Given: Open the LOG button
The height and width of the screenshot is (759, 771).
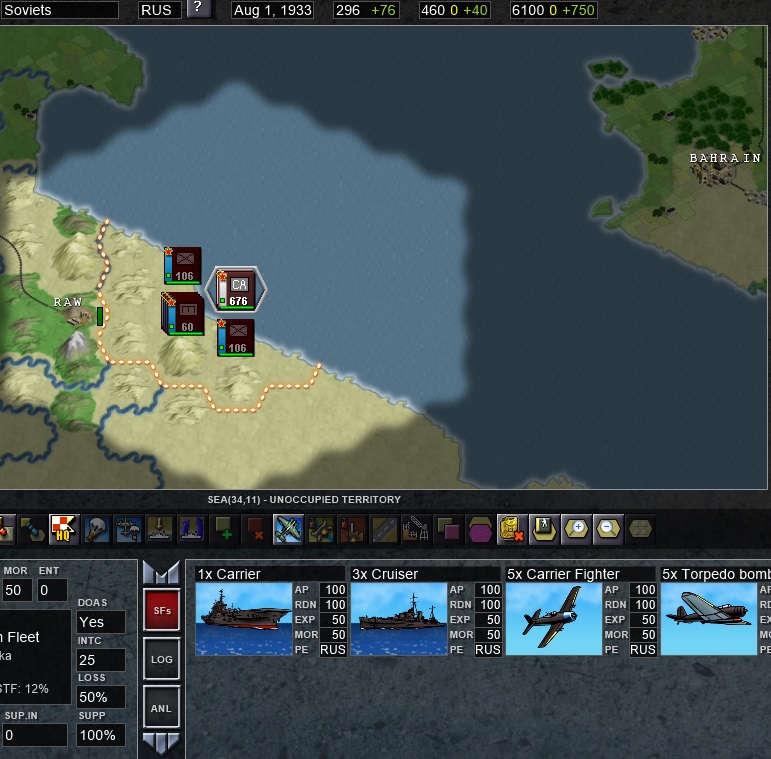Looking at the screenshot, I should click(162, 659).
